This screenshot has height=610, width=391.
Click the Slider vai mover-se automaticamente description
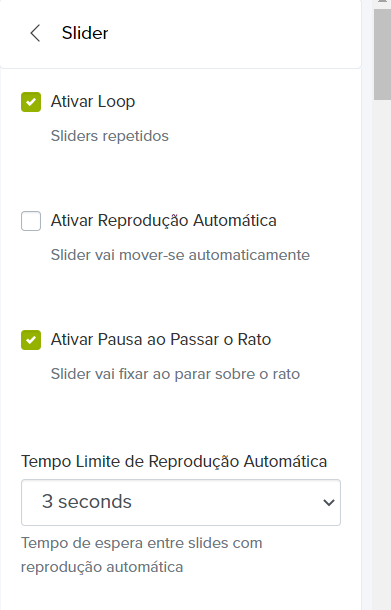[x=181, y=255]
